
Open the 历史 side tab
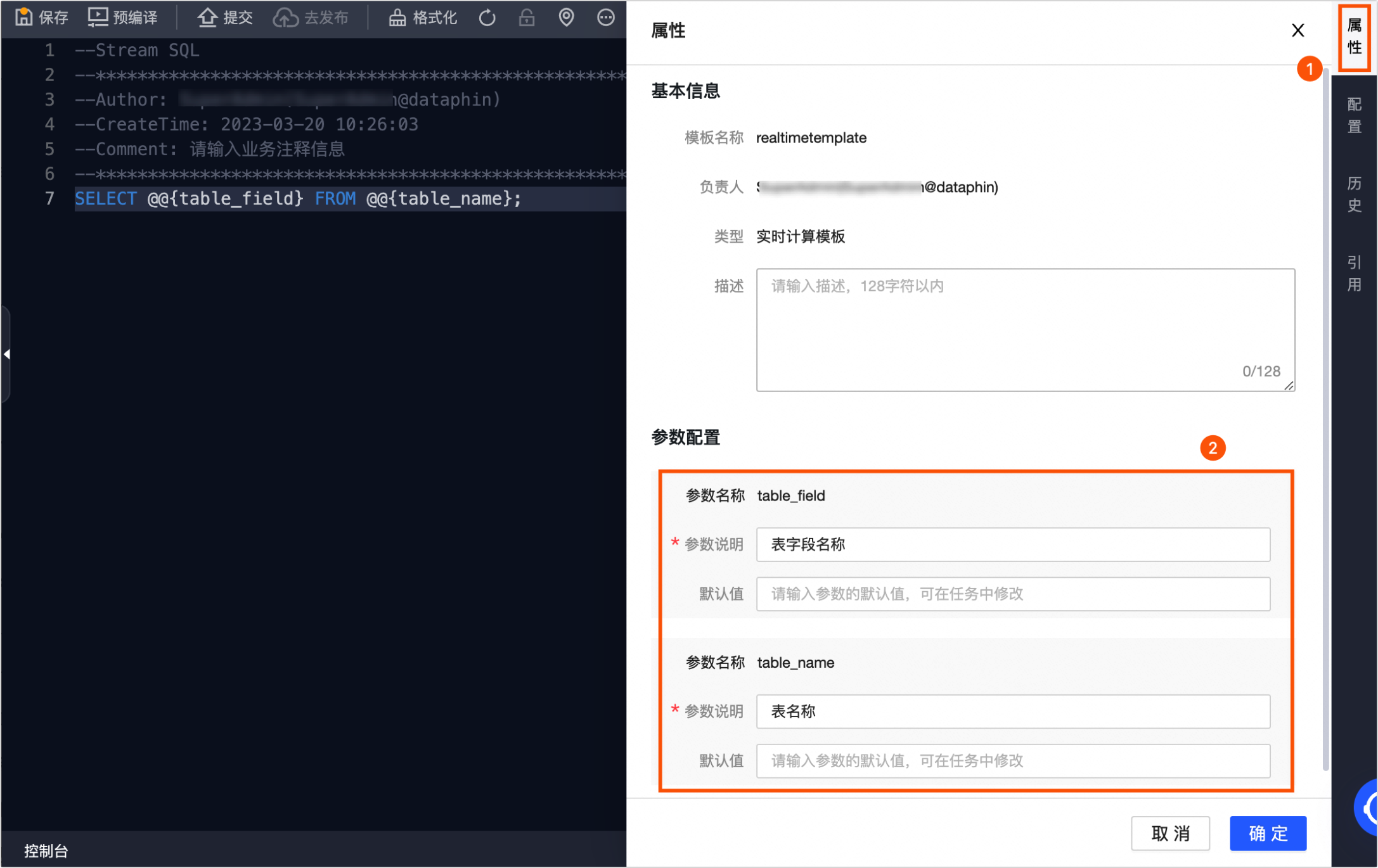(x=1355, y=194)
